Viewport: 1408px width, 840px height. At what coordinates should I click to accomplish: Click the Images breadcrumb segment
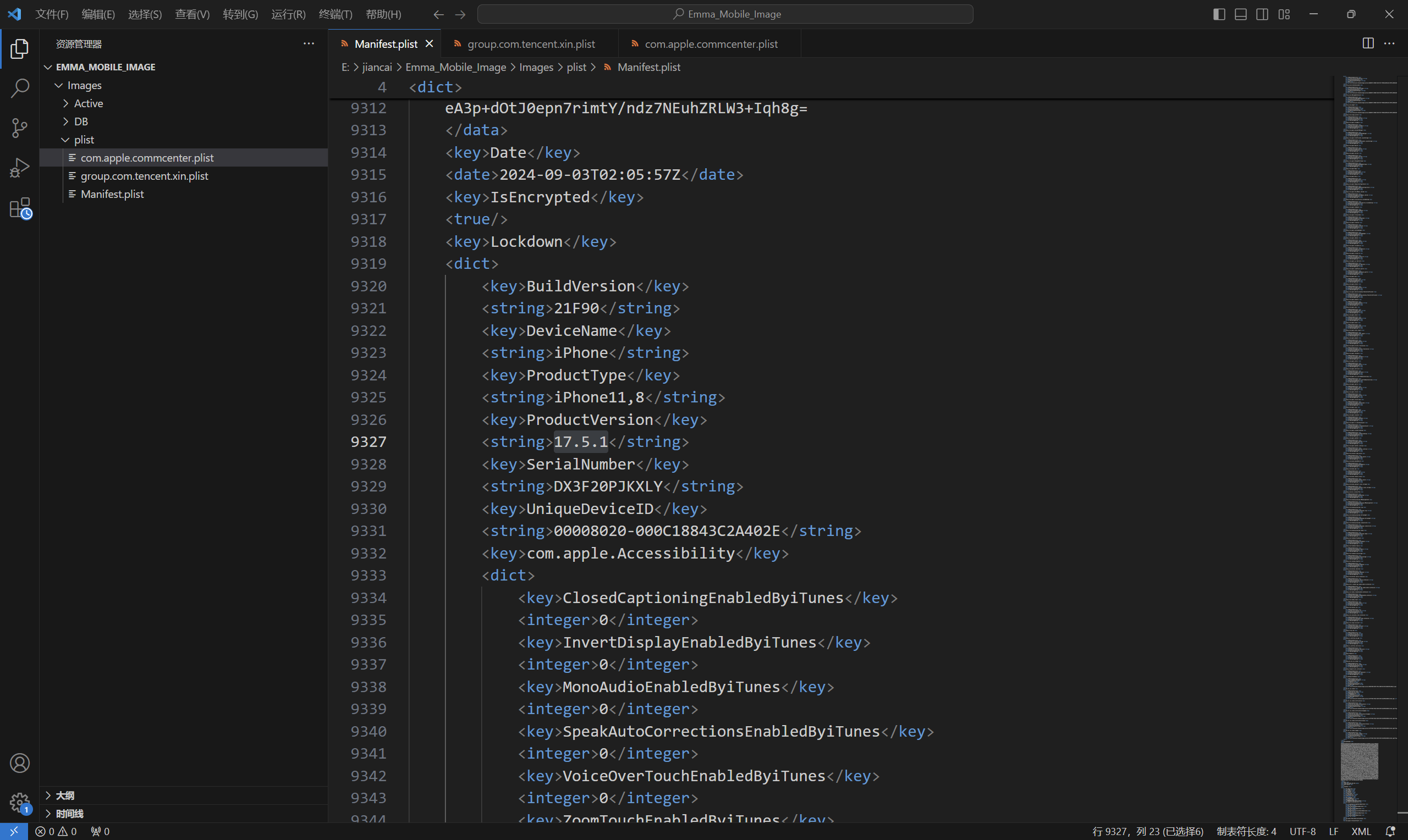point(536,67)
